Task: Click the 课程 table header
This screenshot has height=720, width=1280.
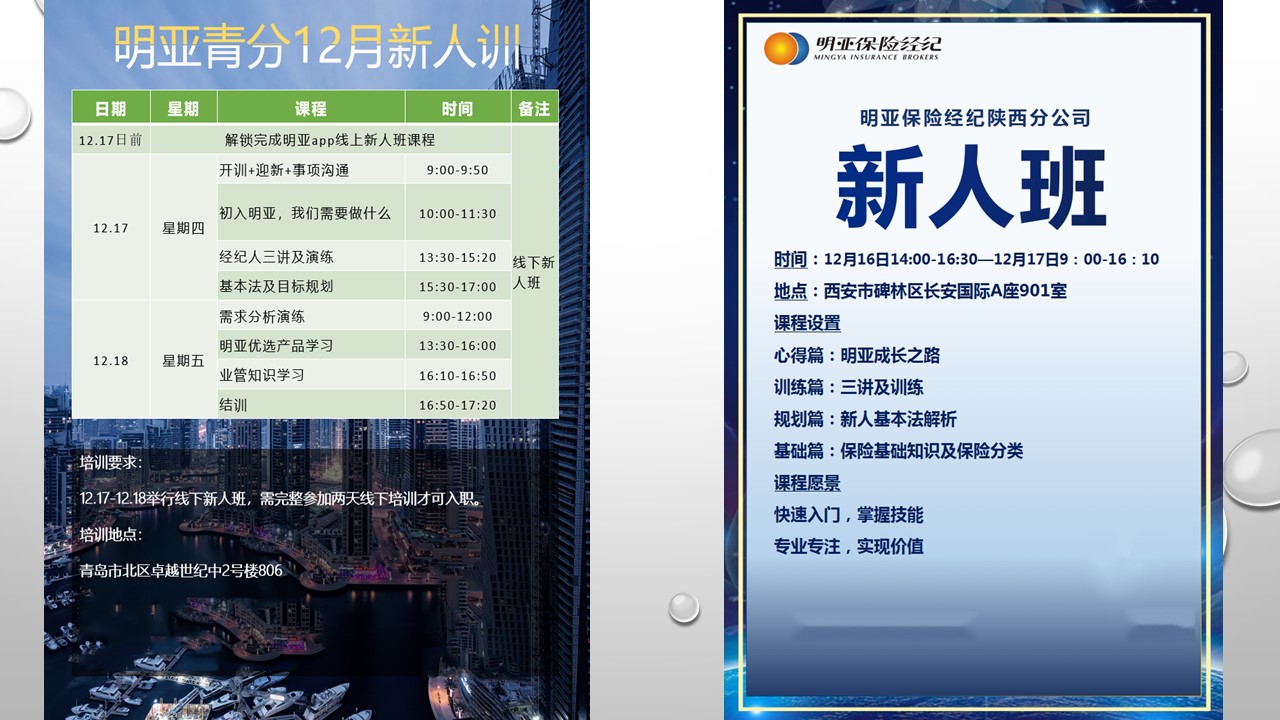Action: [x=311, y=108]
